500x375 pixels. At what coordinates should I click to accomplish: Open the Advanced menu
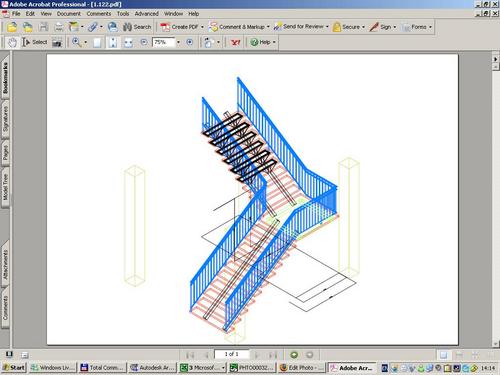point(146,14)
